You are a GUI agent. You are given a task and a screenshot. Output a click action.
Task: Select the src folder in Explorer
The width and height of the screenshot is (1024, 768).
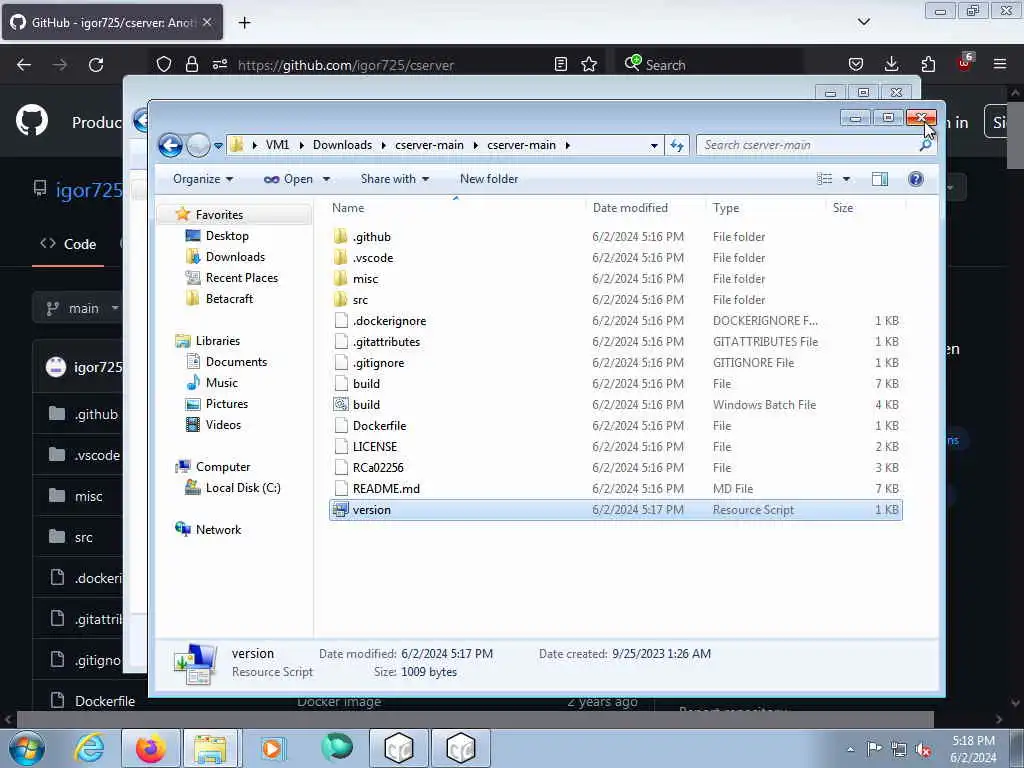tap(615, 300)
